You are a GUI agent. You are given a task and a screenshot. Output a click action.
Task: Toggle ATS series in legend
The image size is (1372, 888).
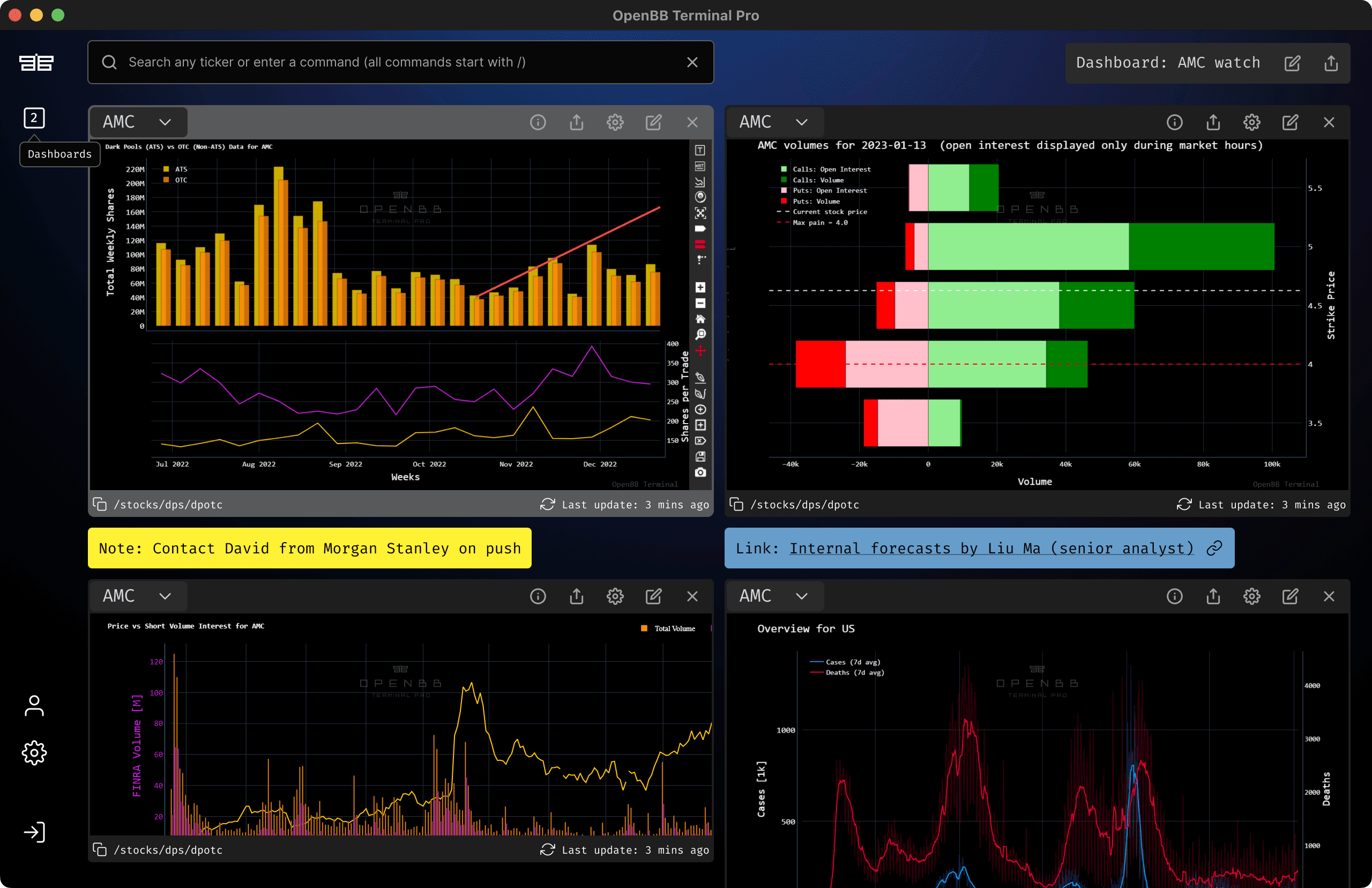point(175,169)
